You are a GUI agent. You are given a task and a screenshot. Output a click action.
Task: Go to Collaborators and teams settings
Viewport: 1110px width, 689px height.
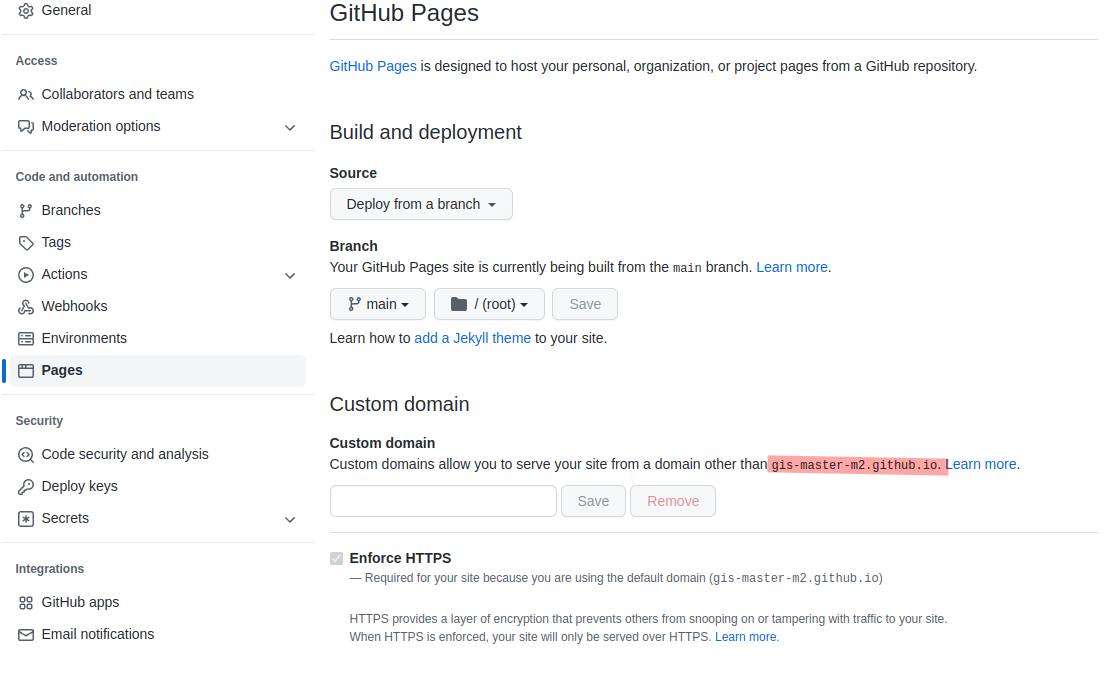point(118,94)
